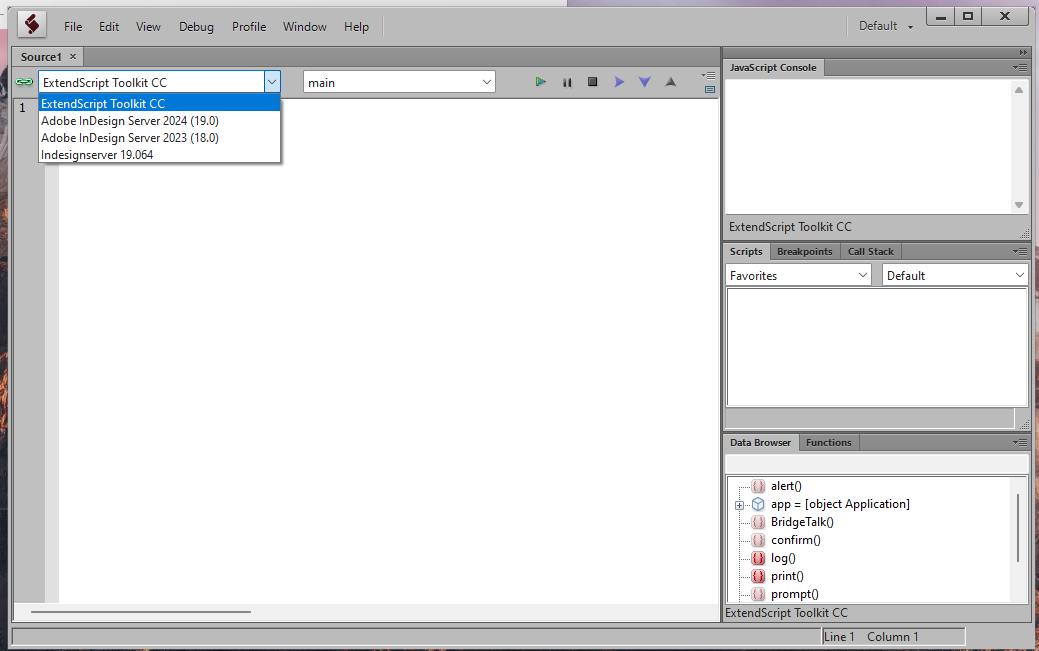Click the Step Into down-pointing arrow icon
The height and width of the screenshot is (651, 1039).
[645, 82]
